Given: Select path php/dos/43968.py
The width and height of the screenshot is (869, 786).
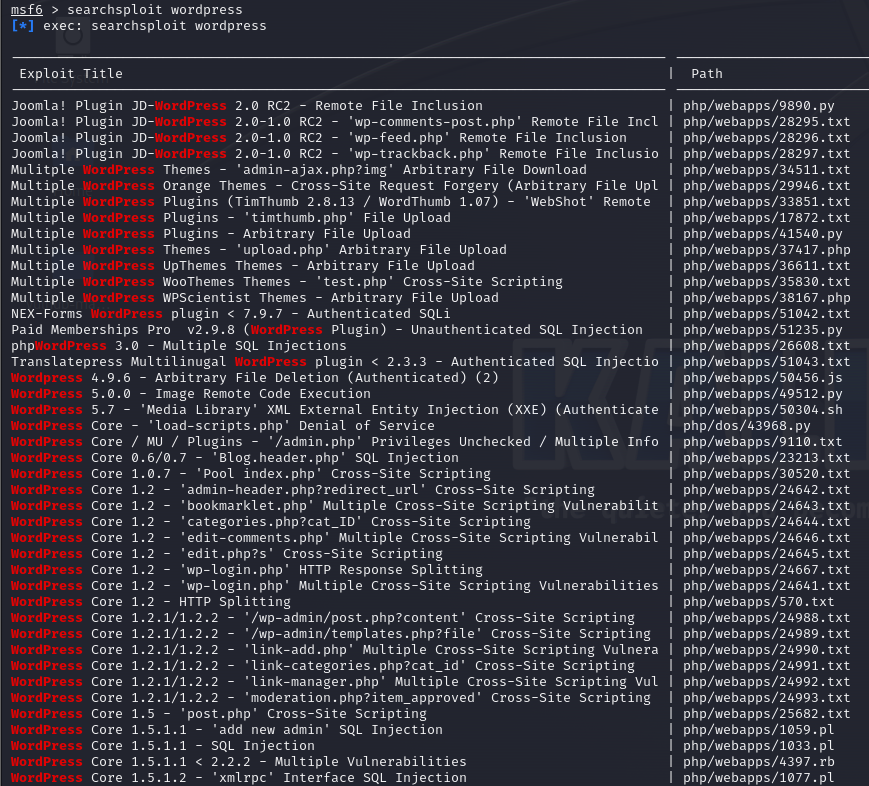Looking at the screenshot, I should click(x=747, y=426).
